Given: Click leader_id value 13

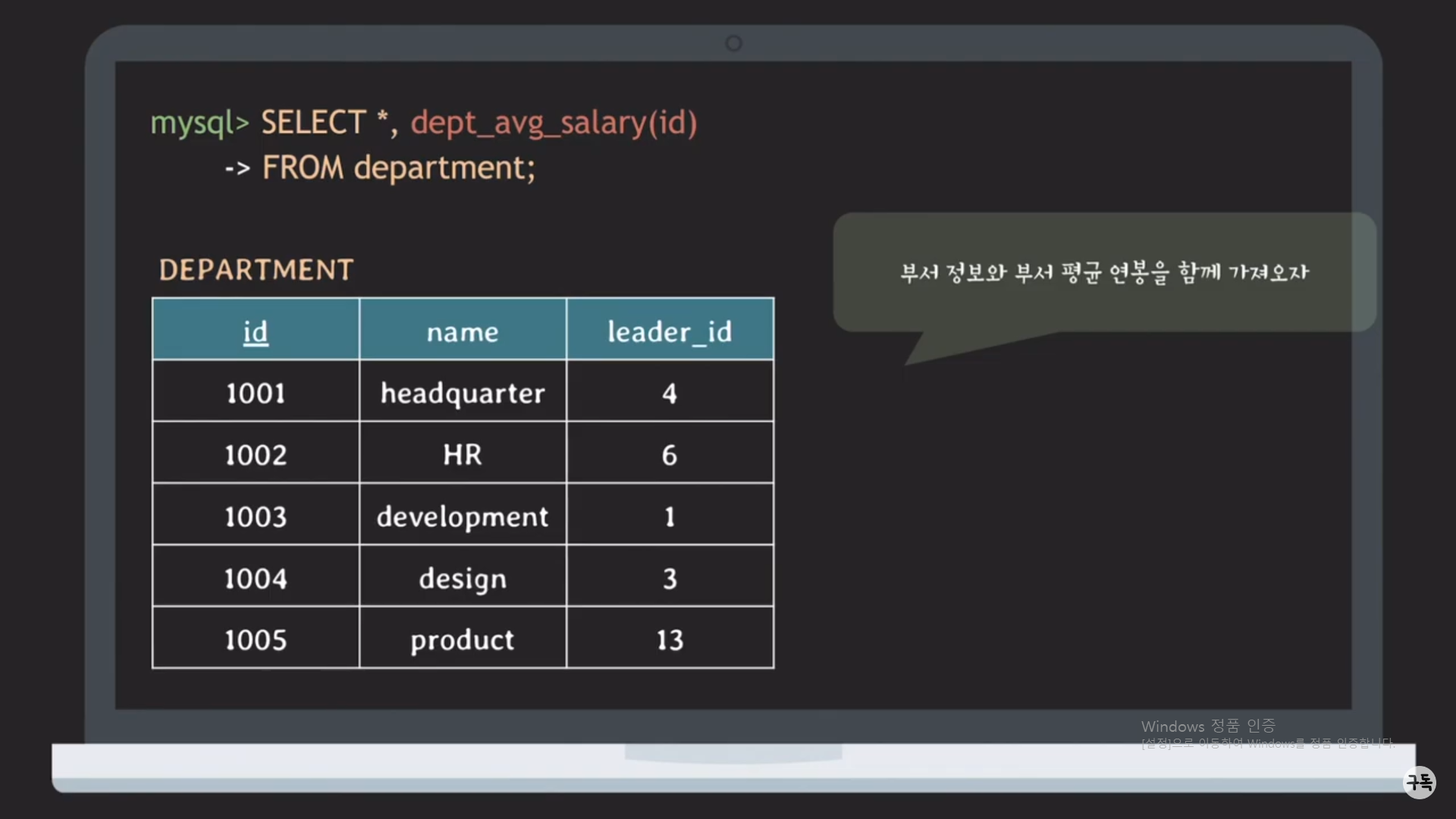Looking at the screenshot, I should [x=669, y=640].
